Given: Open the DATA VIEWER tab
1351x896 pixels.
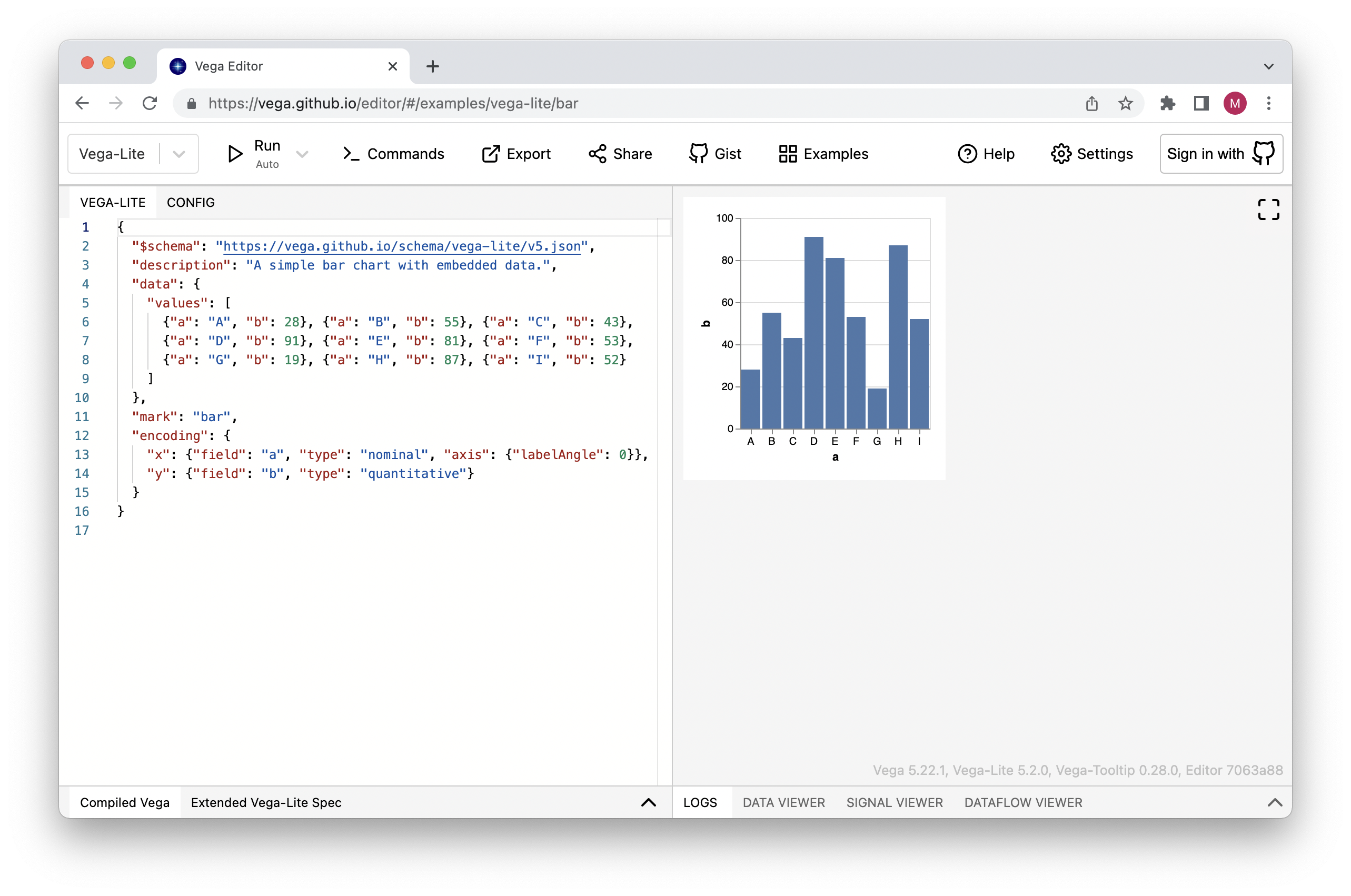Looking at the screenshot, I should [x=783, y=802].
